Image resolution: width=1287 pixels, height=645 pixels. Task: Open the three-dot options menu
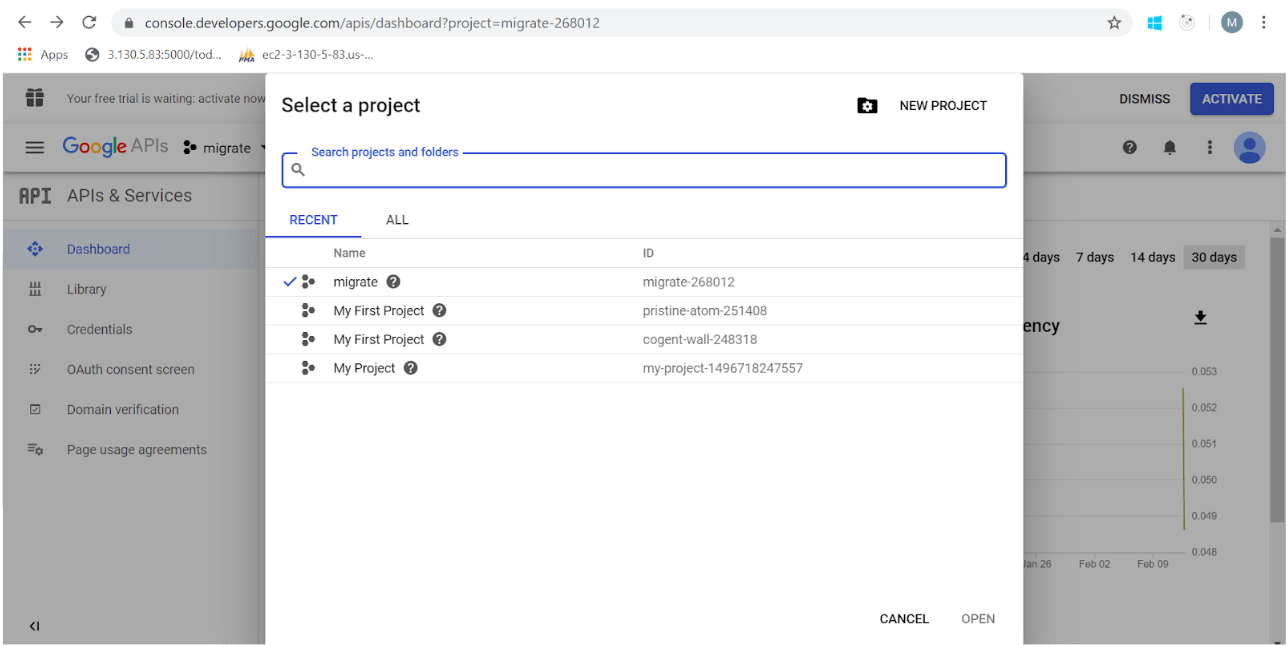[x=1209, y=147]
